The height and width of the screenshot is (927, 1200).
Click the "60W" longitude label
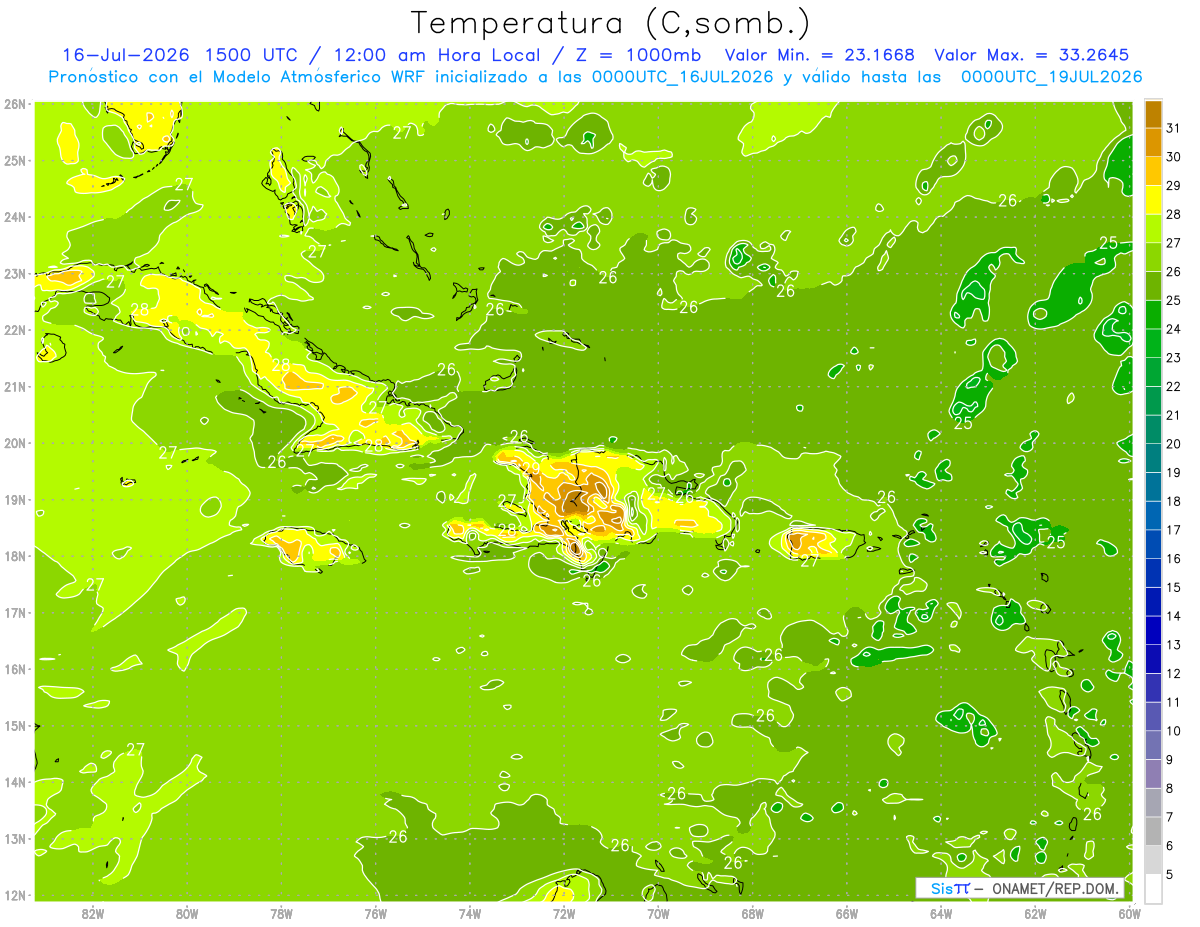[1128, 913]
